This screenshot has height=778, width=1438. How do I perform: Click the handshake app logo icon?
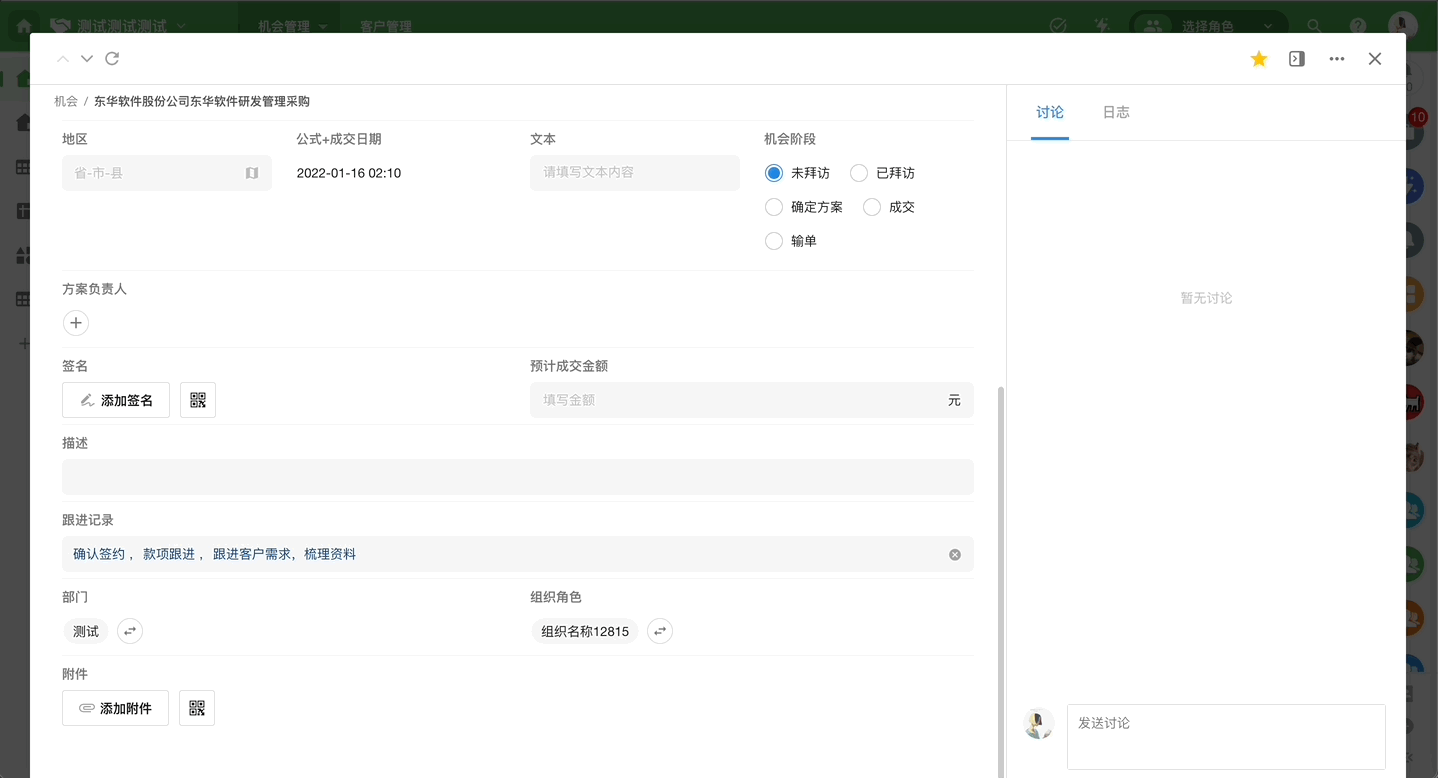[x=60, y=26]
